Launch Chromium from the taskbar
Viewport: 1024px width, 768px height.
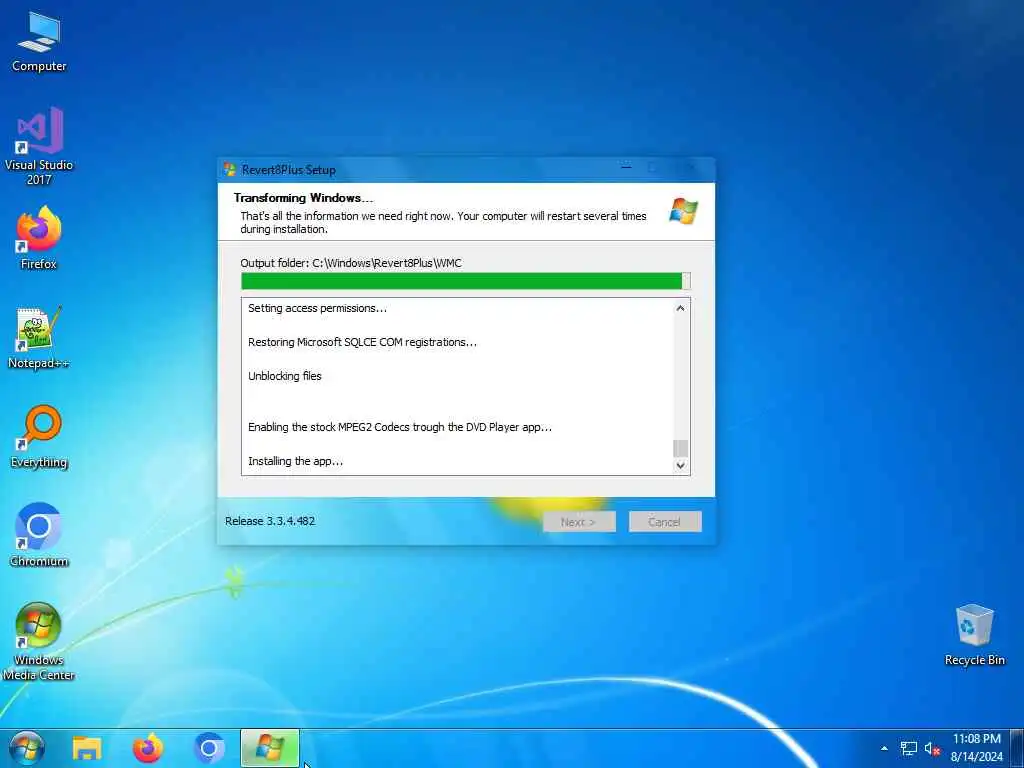tap(209, 748)
